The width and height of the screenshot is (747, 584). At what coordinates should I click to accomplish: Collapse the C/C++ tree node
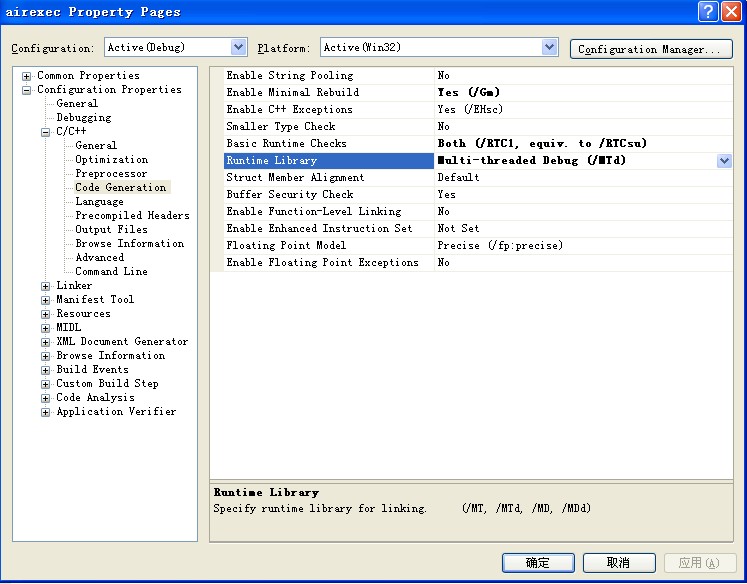(46, 132)
